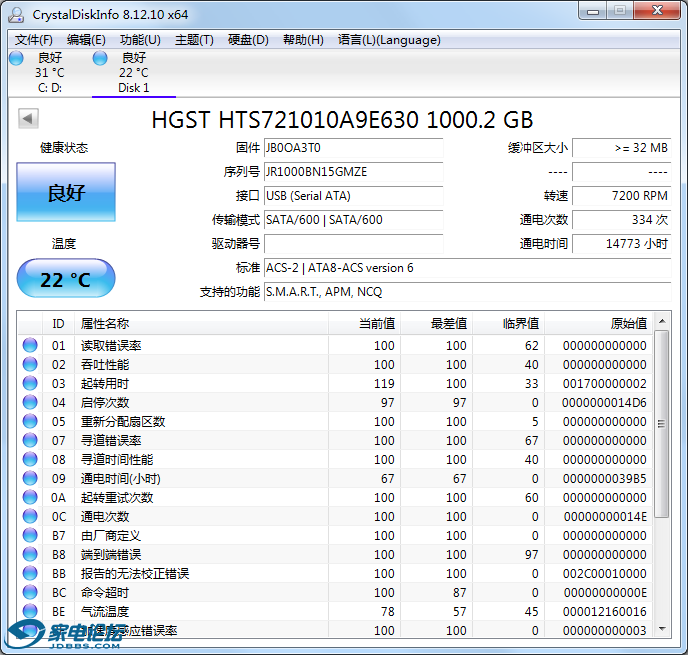Click the blue status orb for Disk 1
The width and height of the screenshot is (688, 655).
coord(100,58)
